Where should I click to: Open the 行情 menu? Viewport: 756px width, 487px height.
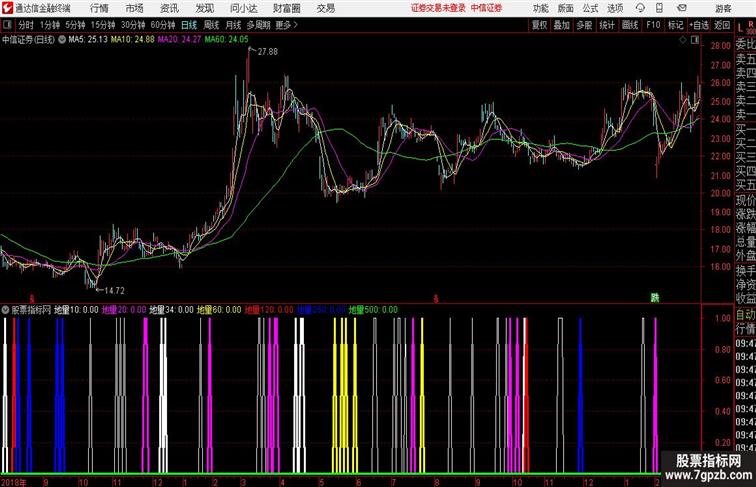coord(99,8)
